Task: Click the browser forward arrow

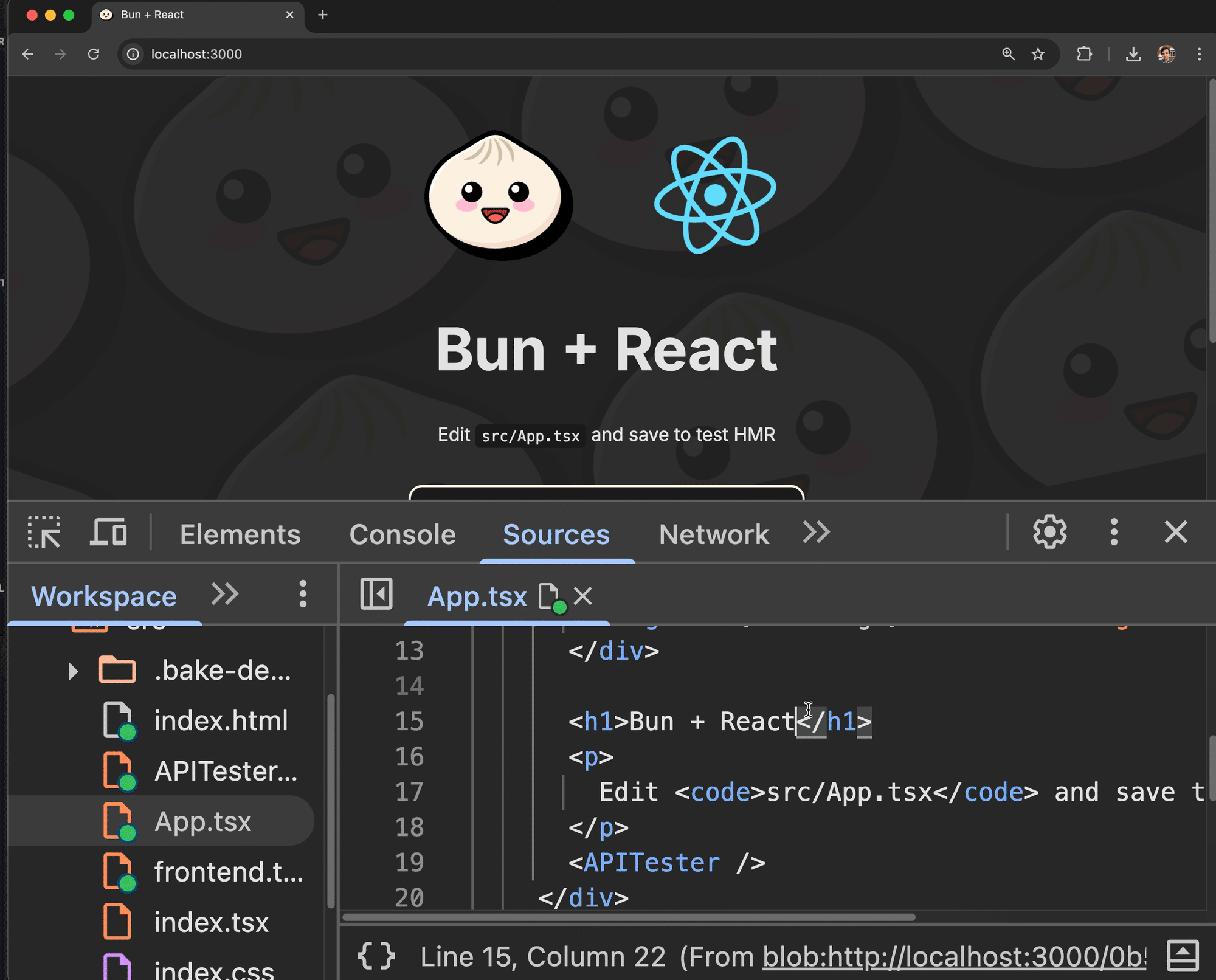Action: click(x=60, y=54)
